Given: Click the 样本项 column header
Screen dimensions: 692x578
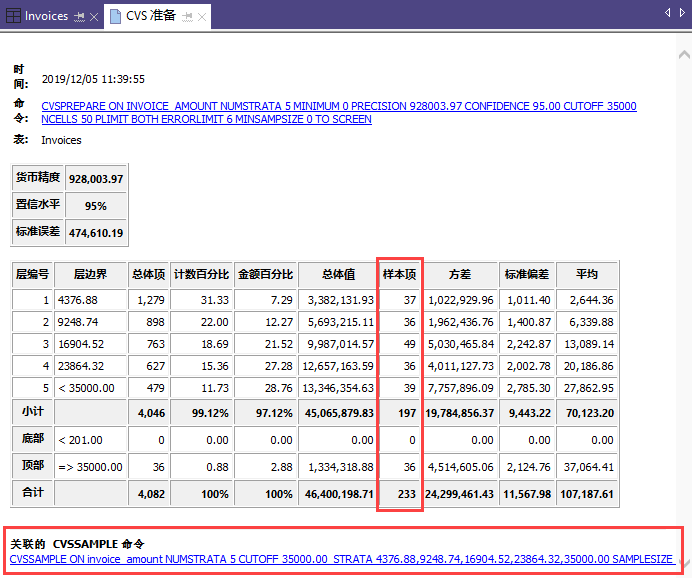Looking at the screenshot, I should [400, 273].
